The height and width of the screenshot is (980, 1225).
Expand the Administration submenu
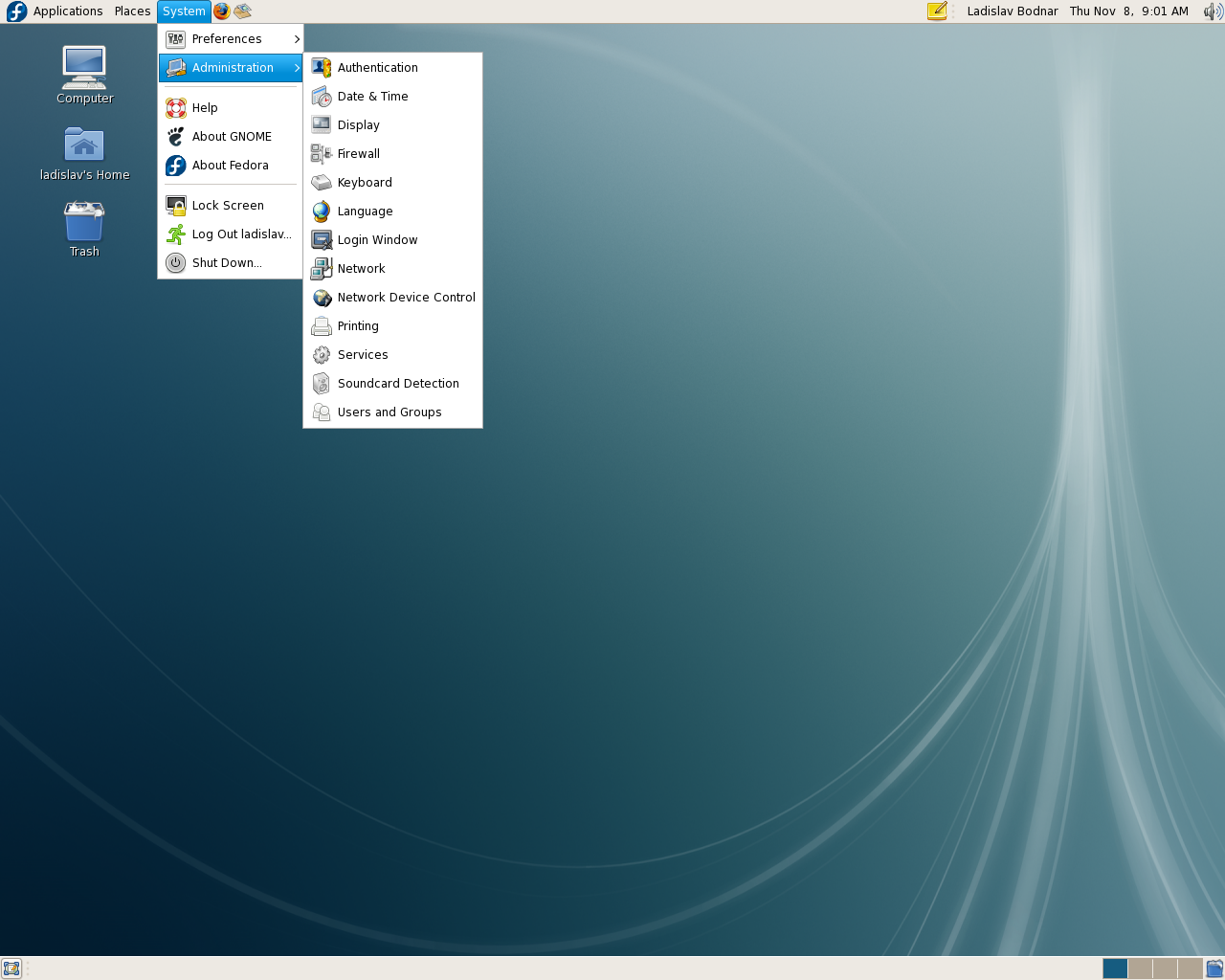click(231, 68)
